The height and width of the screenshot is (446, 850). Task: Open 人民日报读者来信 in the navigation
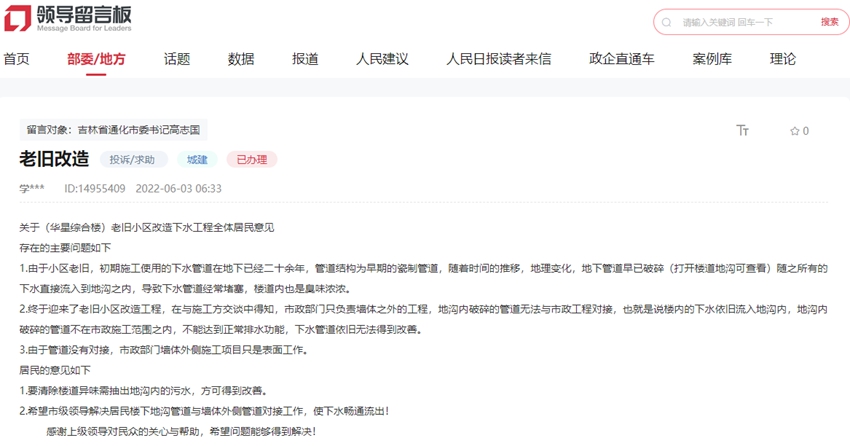(498, 59)
